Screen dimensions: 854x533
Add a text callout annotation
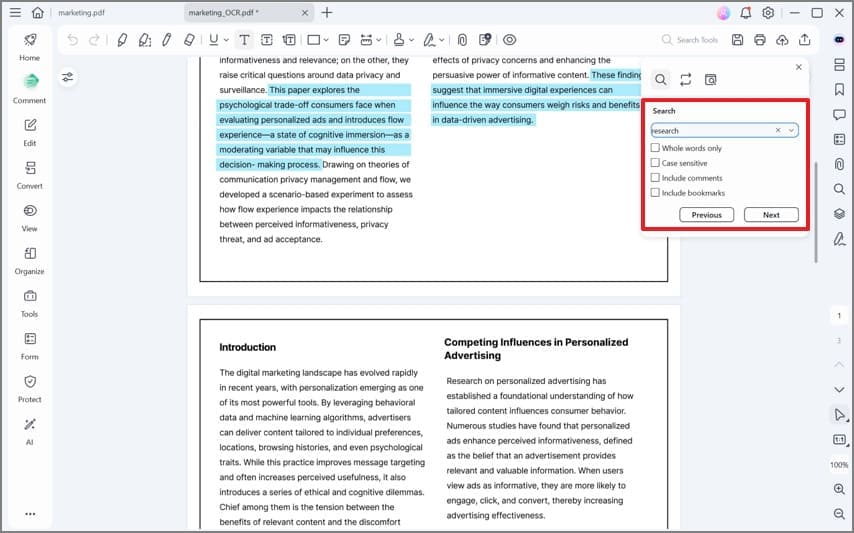(x=289, y=40)
